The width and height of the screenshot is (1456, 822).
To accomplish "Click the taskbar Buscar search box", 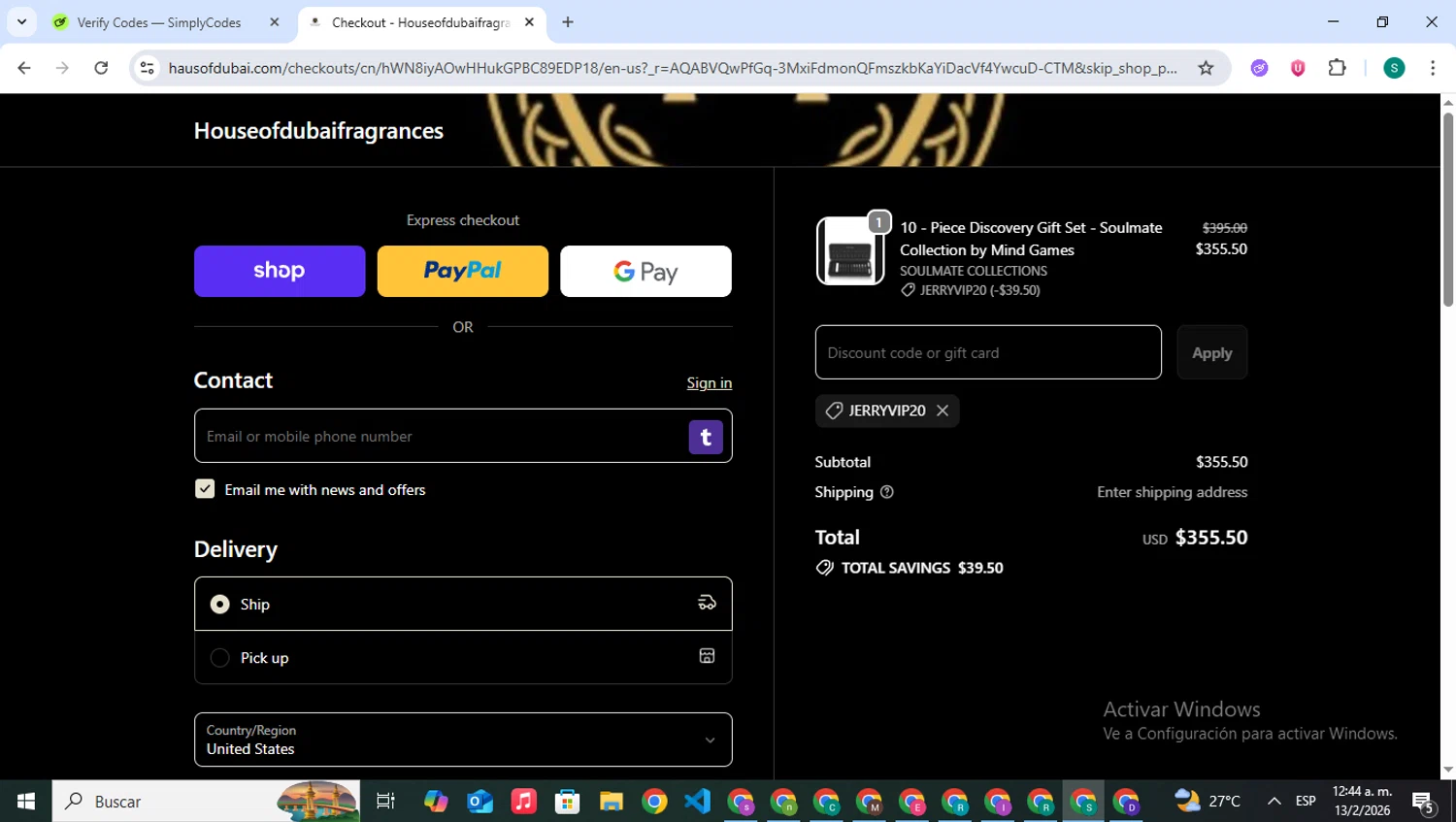I will tap(206, 802).
